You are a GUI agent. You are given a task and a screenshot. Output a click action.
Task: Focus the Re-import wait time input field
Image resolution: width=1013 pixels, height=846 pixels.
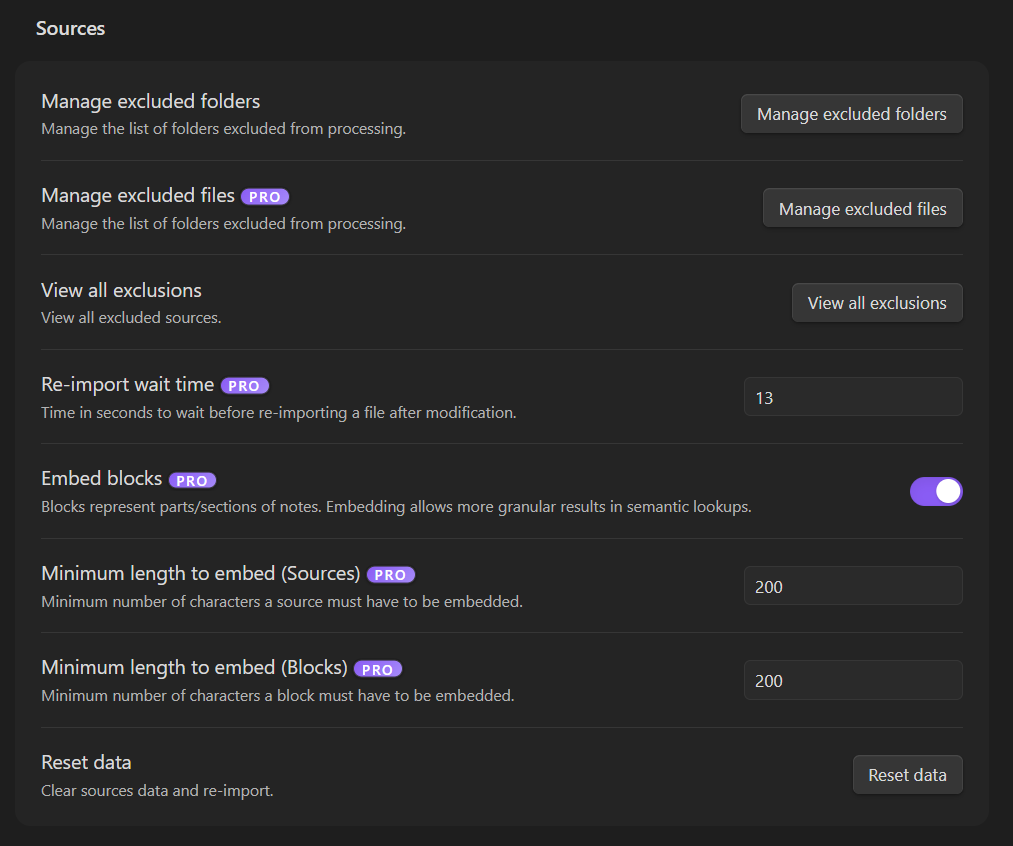click(x=852, y=397)
